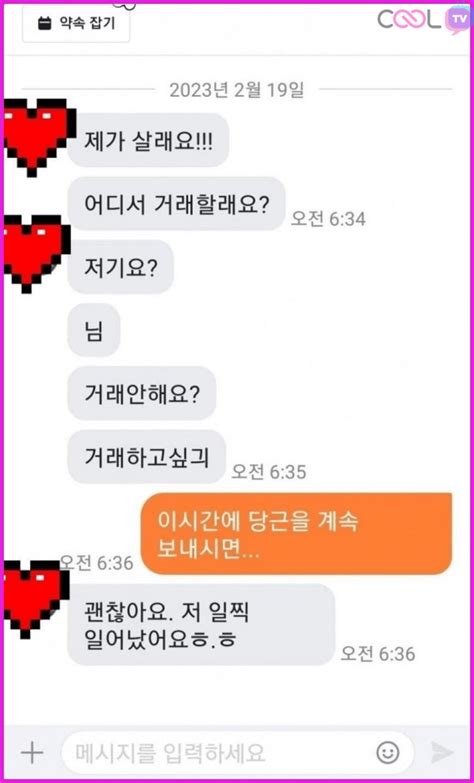474x783 pixels.
Task: Tap the COOL TV logo
Action: tap(424, 19)
